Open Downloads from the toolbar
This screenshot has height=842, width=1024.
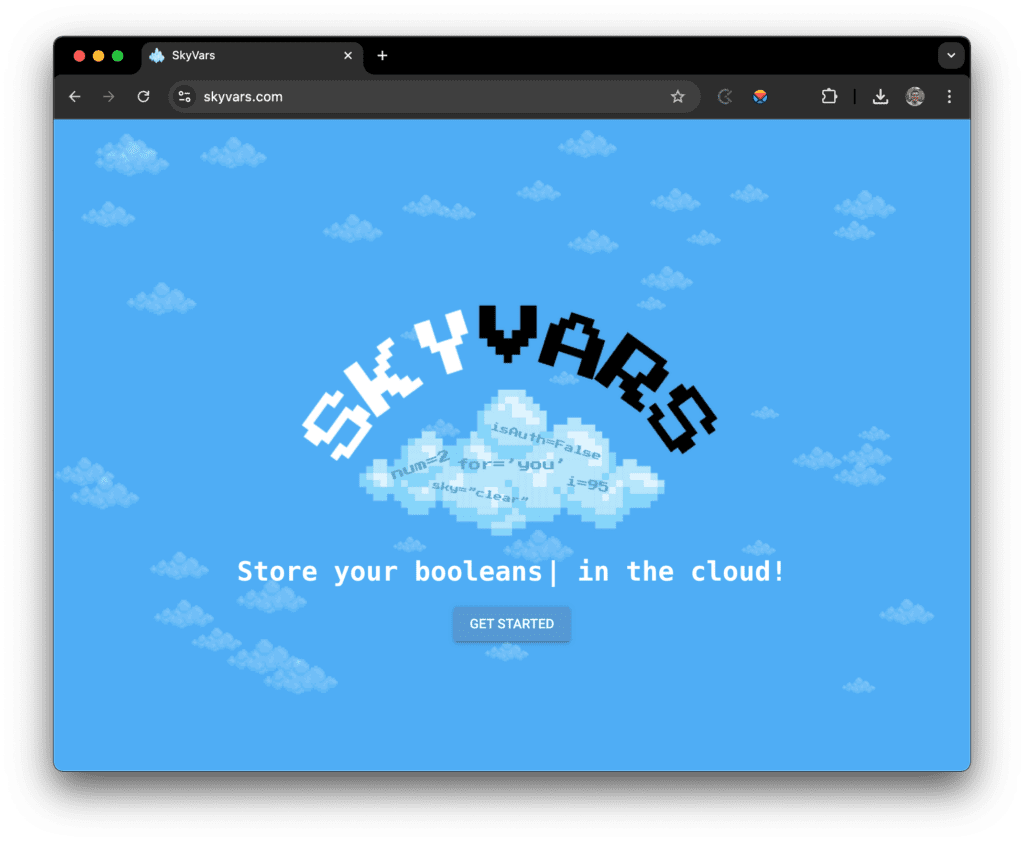tap(880, 96)
